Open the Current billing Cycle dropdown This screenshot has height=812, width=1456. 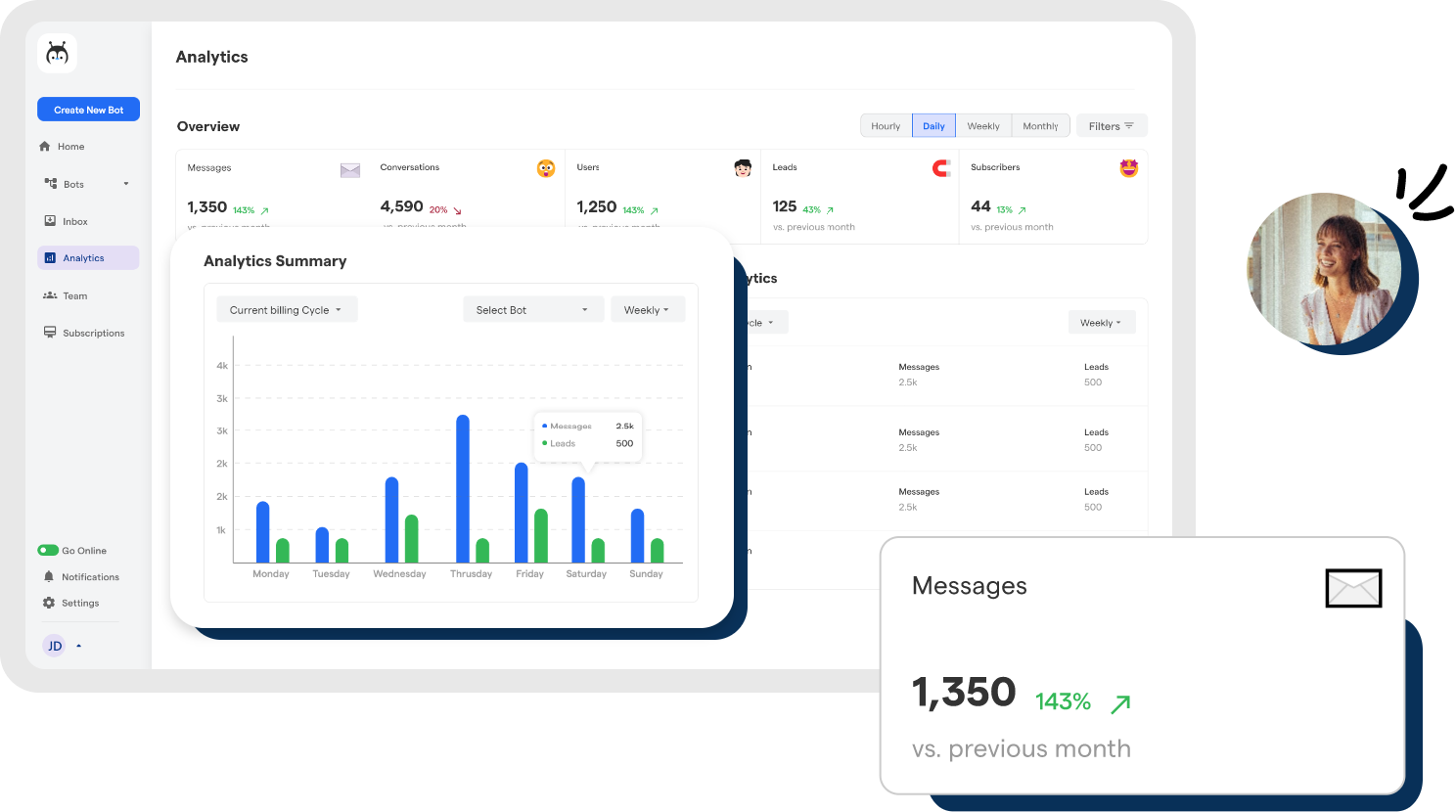[287, 309]
